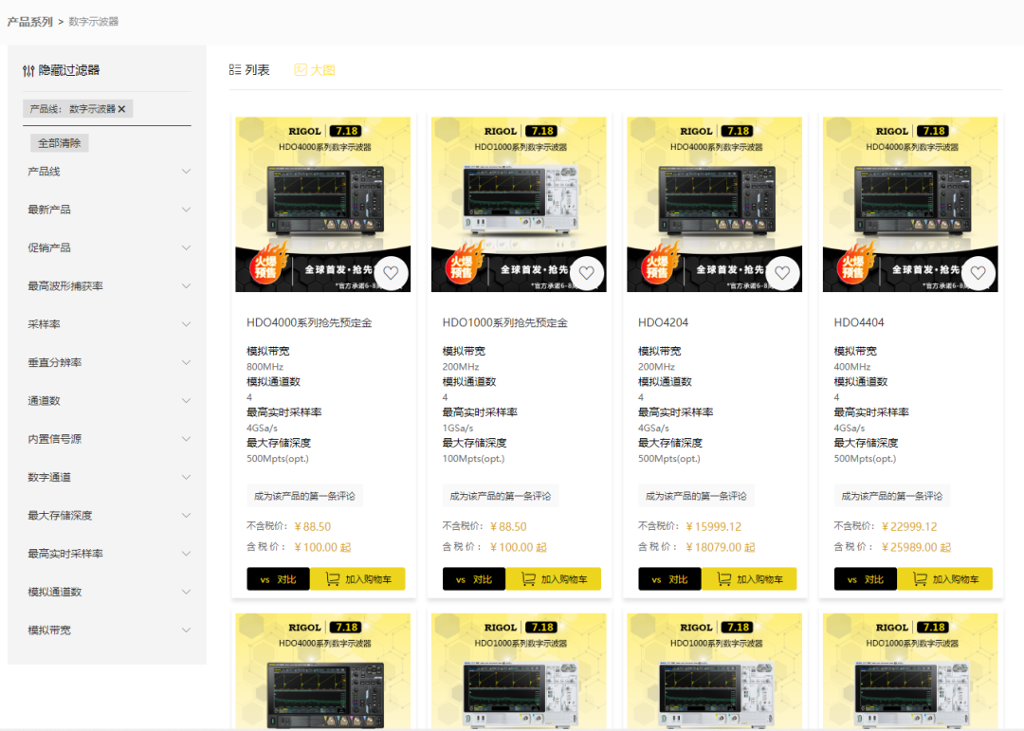Open the HDO4404 product title link

859,323
